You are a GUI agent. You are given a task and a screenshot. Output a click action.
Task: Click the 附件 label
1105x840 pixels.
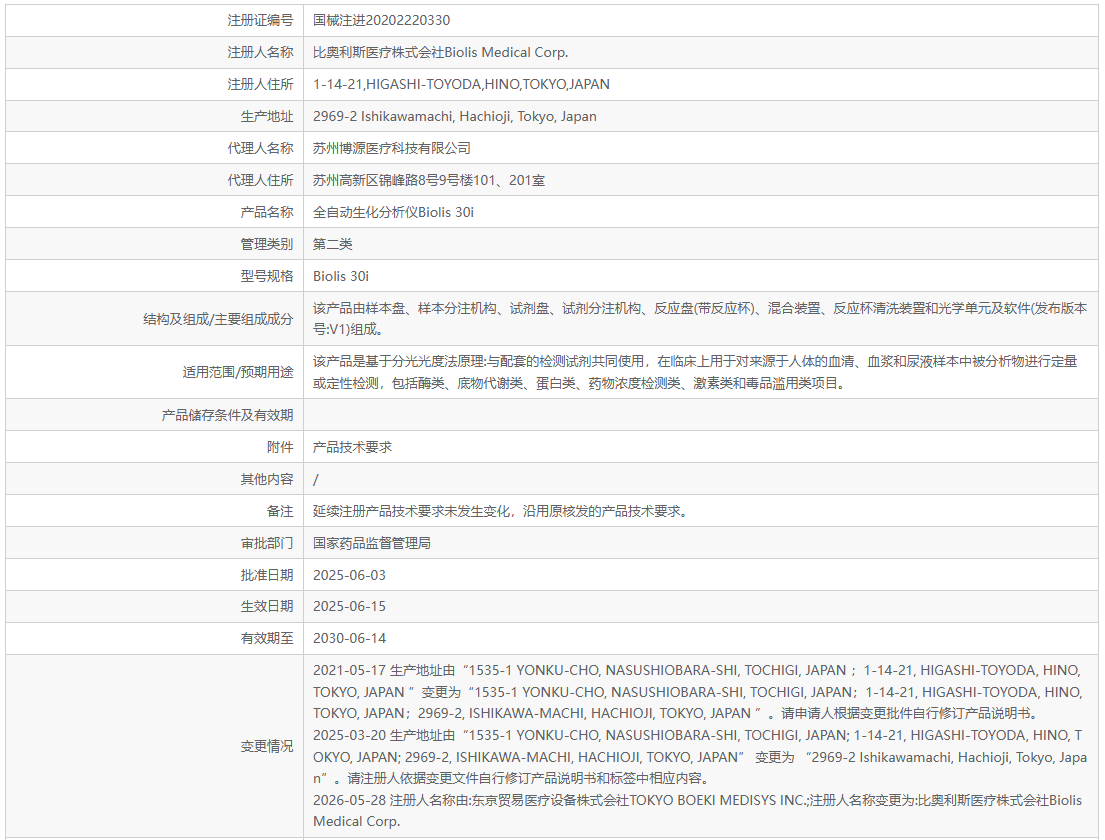(280, 447)
